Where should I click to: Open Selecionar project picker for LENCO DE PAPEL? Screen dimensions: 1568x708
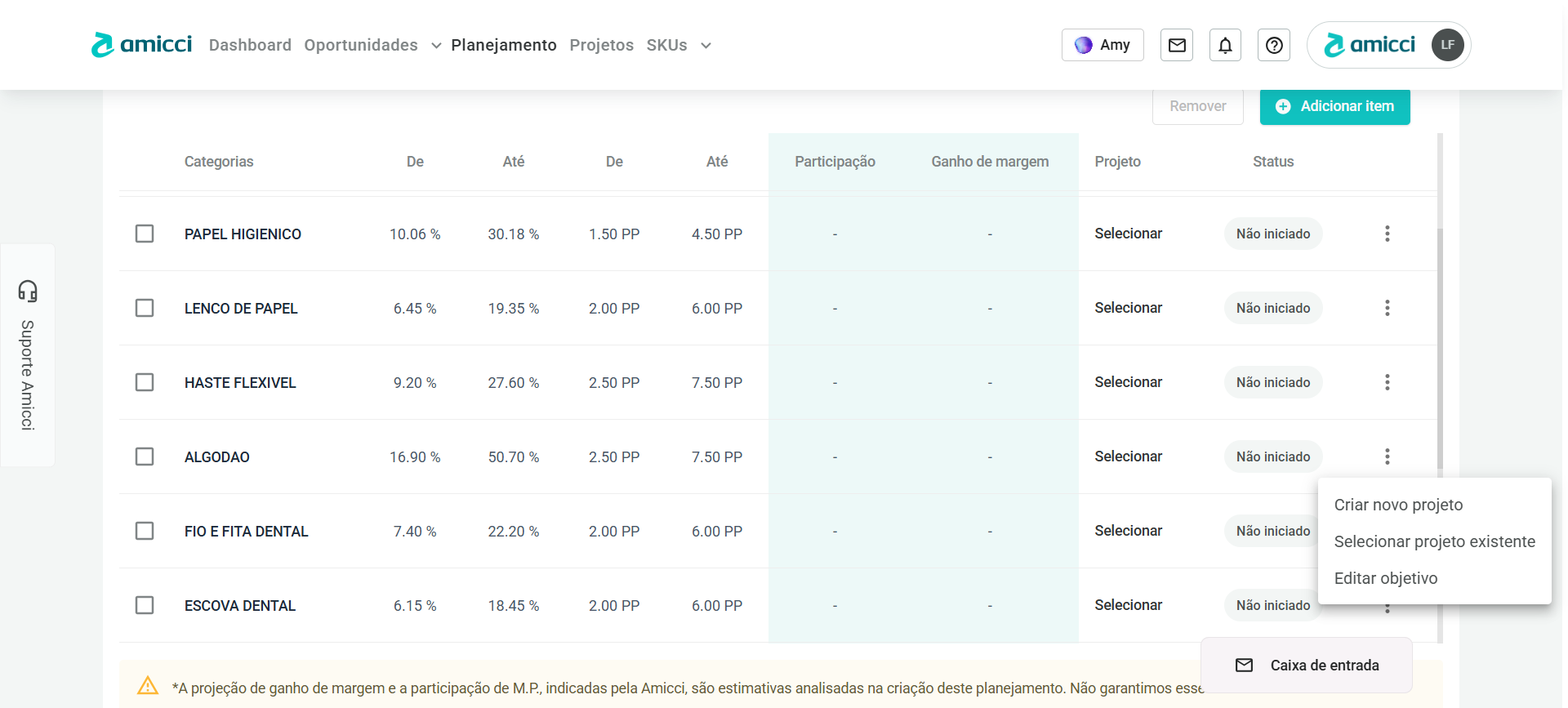[1128, 308]
